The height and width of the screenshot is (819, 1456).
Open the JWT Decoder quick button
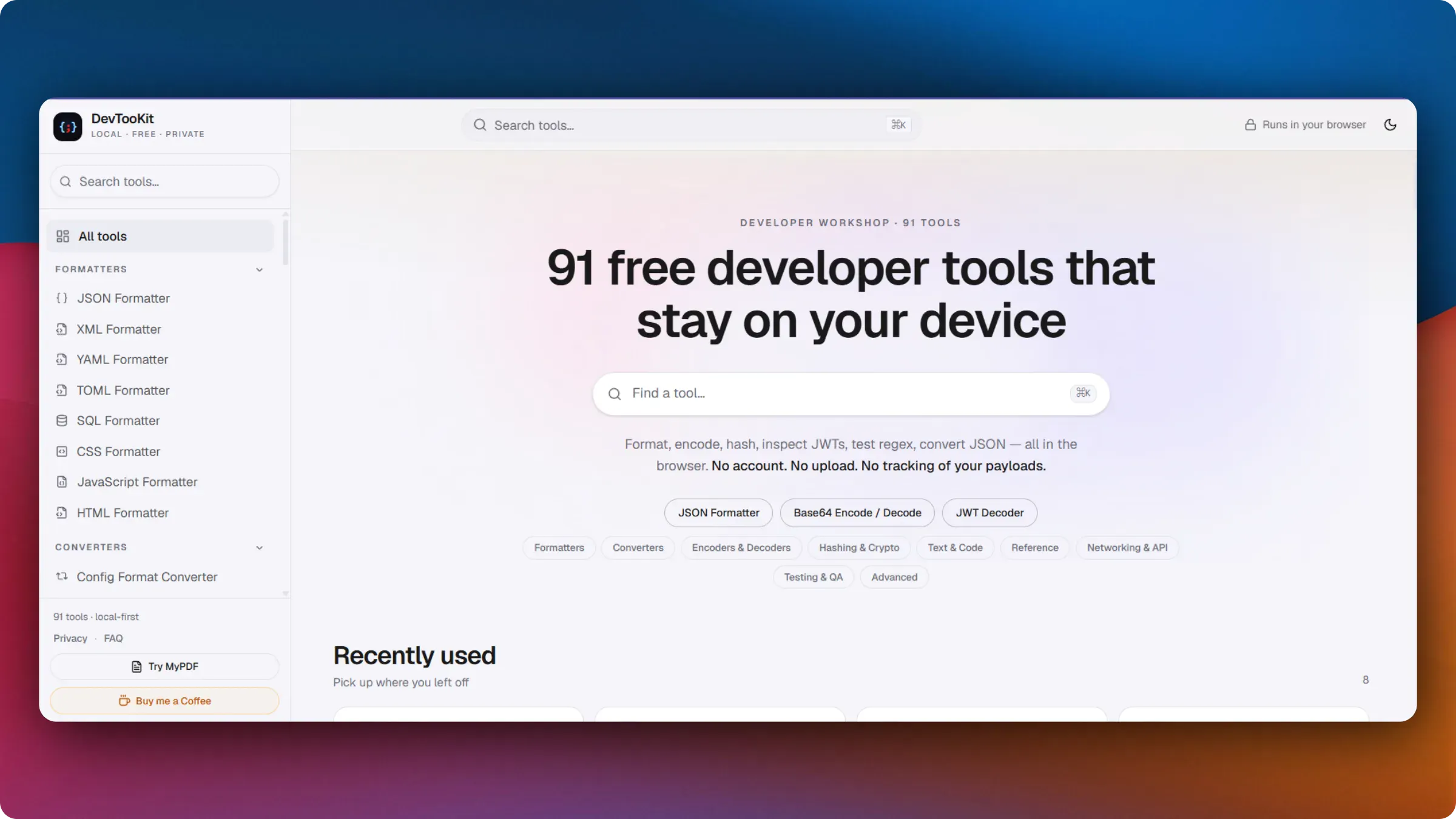pos(989,513)
